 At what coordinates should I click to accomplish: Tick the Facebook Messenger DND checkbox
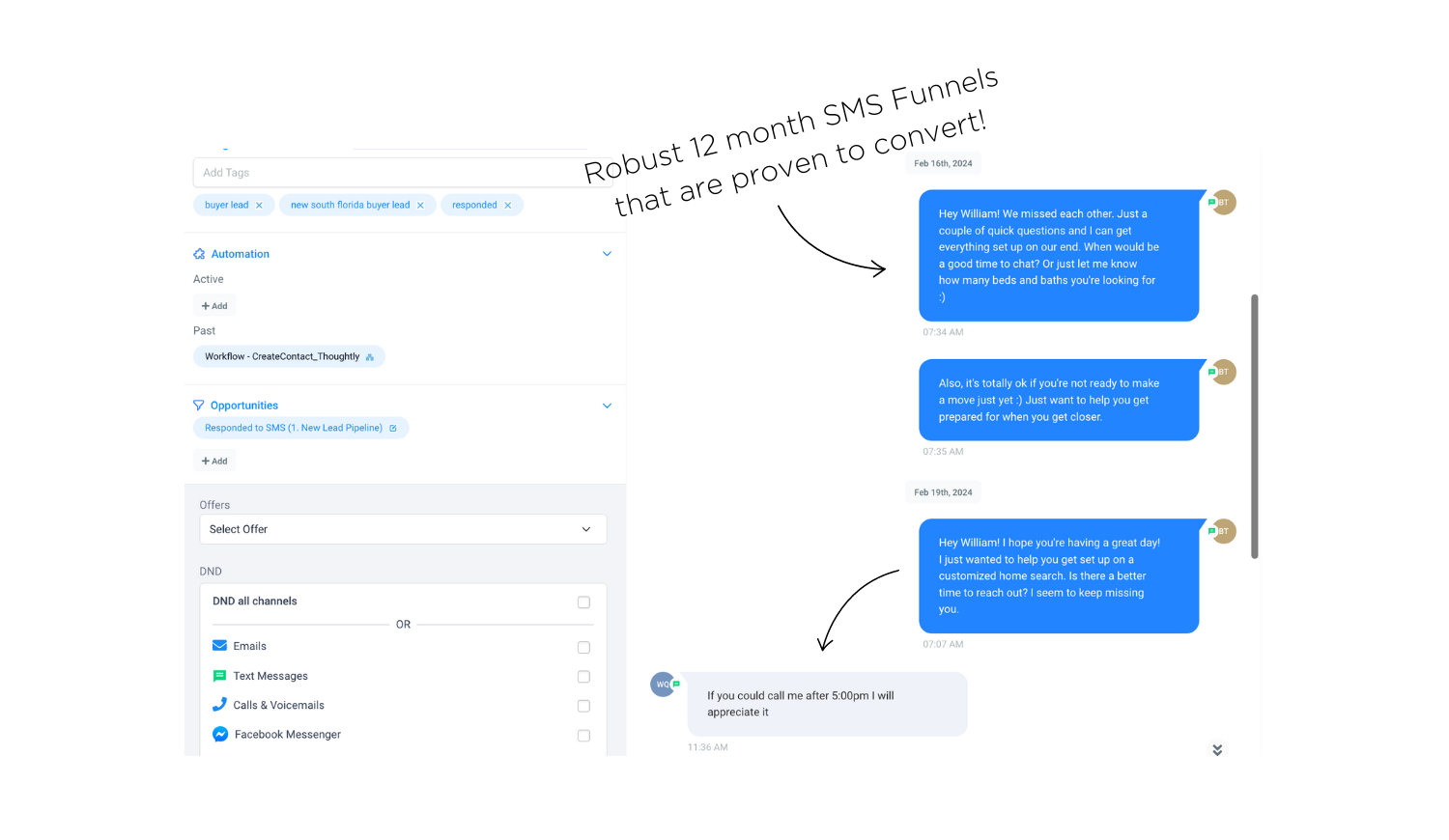tap(583, 736)
